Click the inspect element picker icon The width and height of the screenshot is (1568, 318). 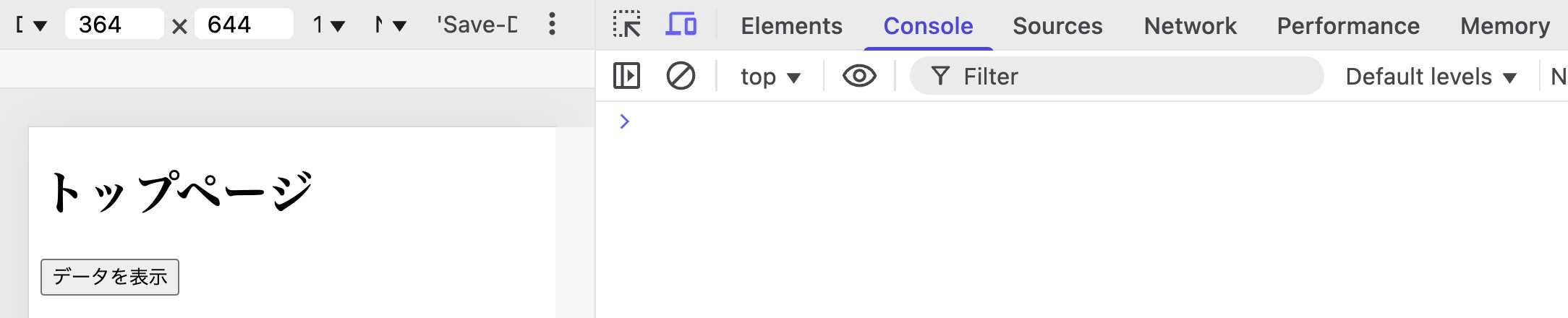626,25
